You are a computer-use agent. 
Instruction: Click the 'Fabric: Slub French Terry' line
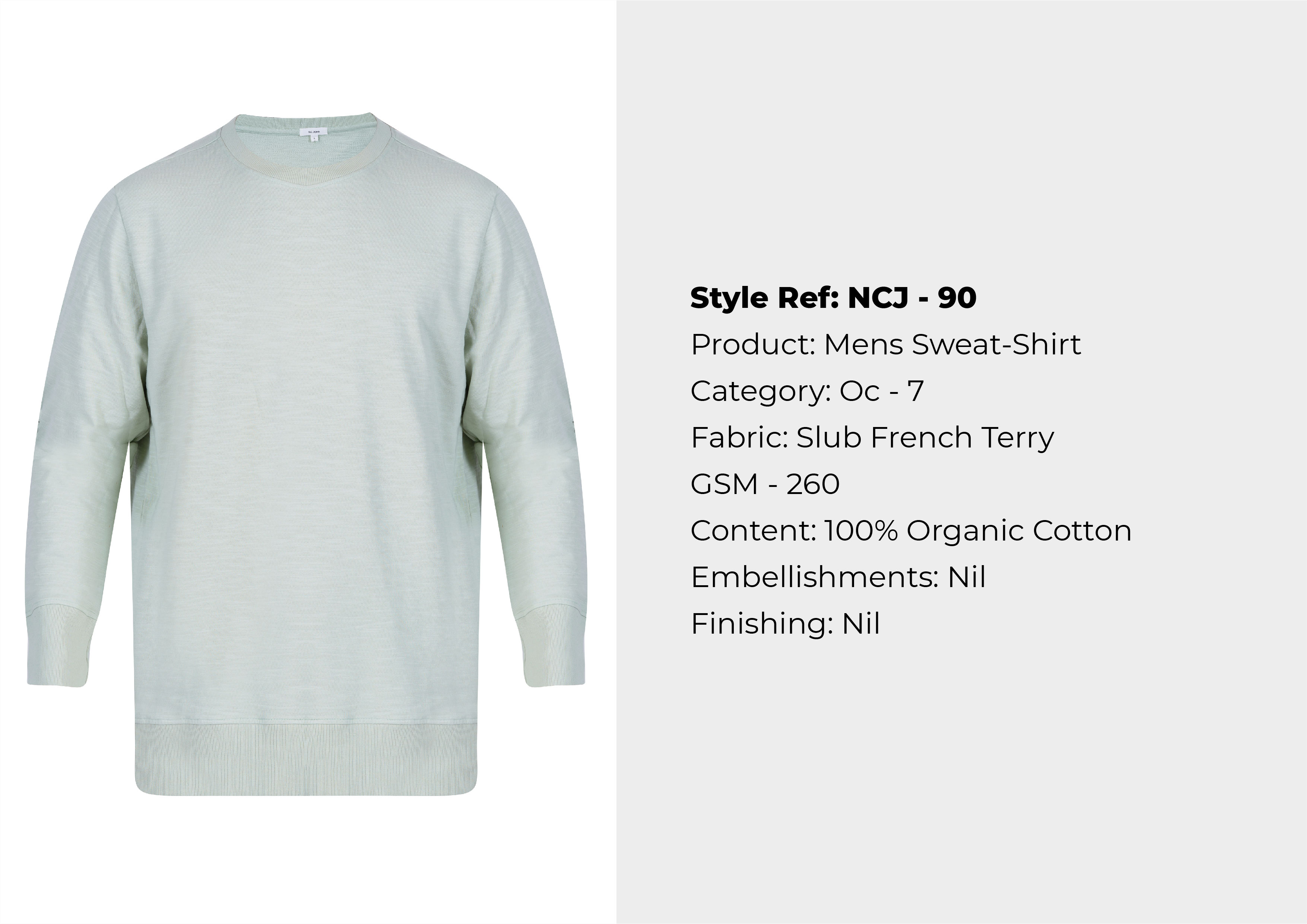(872, 438)
